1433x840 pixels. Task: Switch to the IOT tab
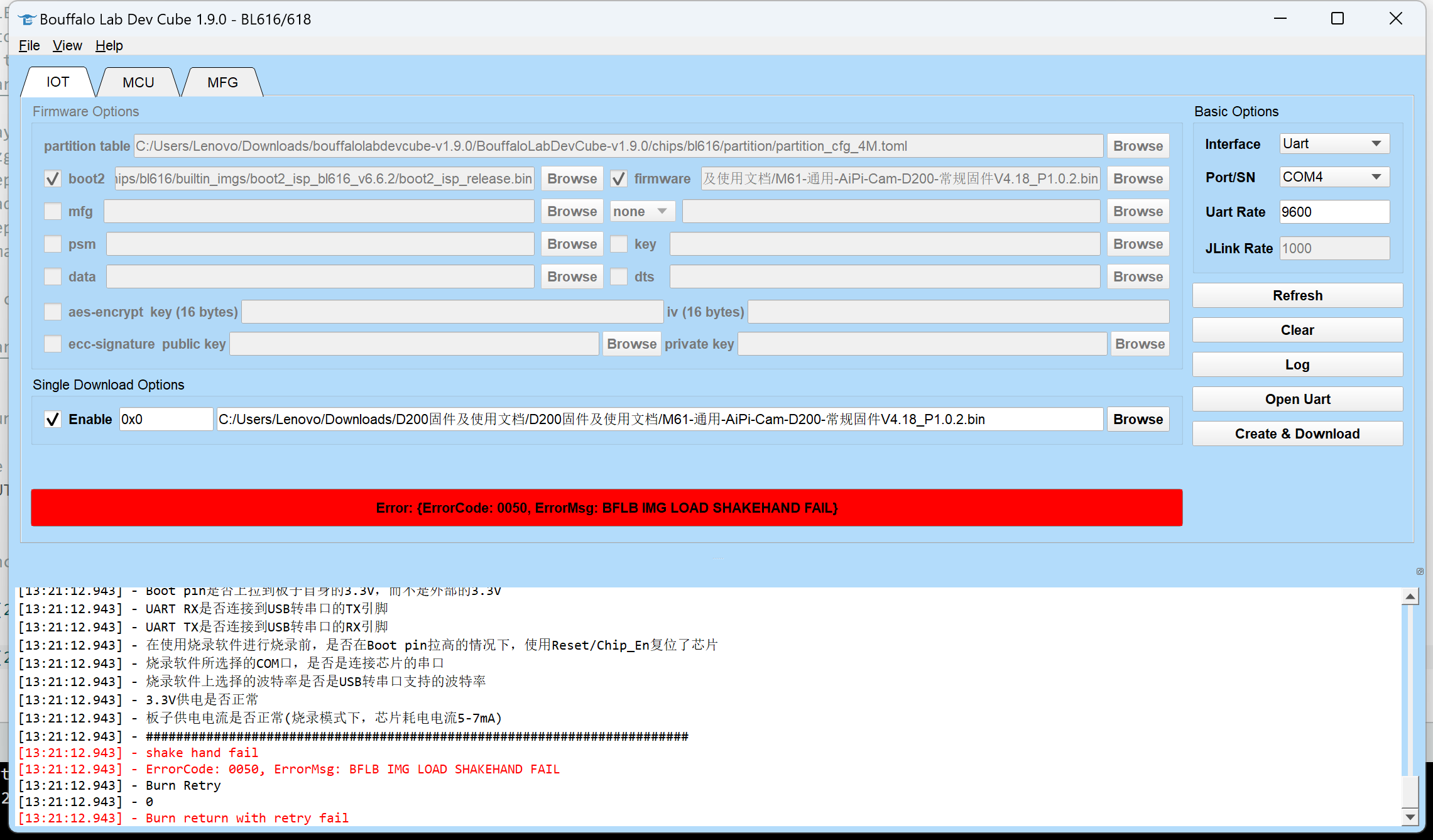[58, 82]
